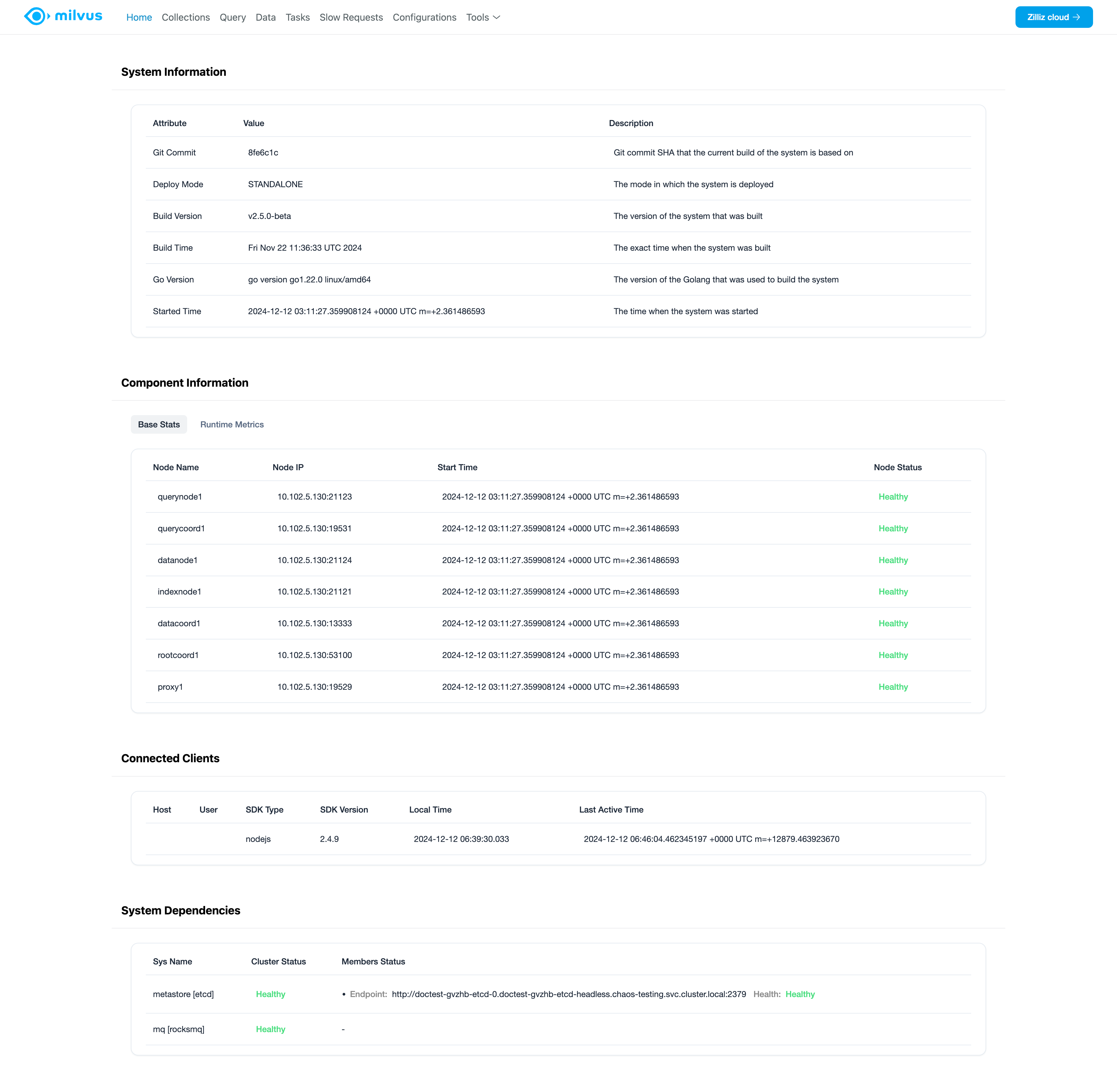Select the Base Stats tab
Viewport: 1117px width, 1092px height.
coord(159,424)
